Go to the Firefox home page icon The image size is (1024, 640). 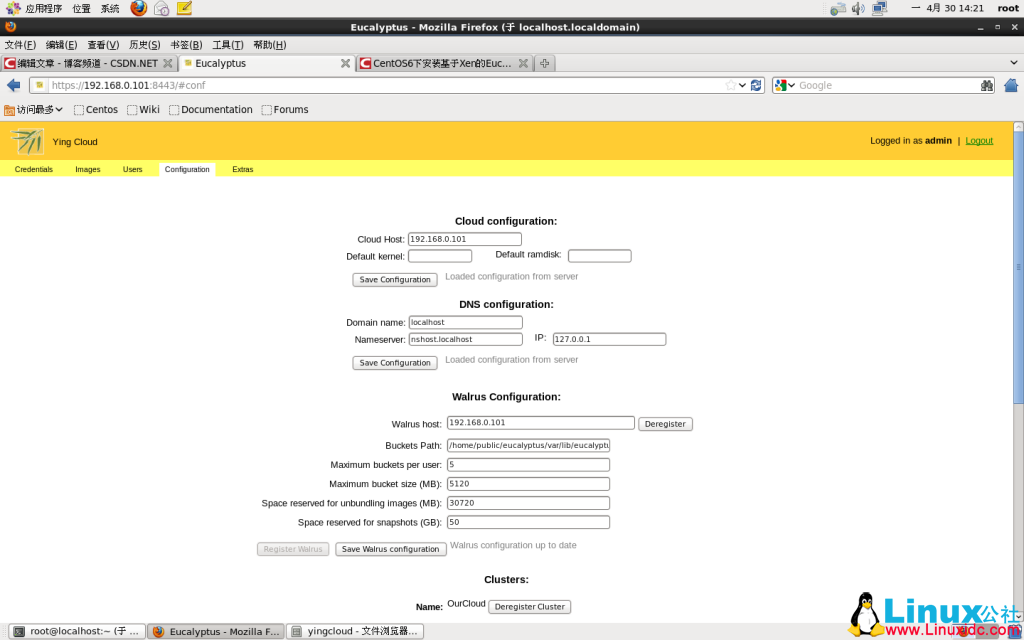[x=1010, y=86]
